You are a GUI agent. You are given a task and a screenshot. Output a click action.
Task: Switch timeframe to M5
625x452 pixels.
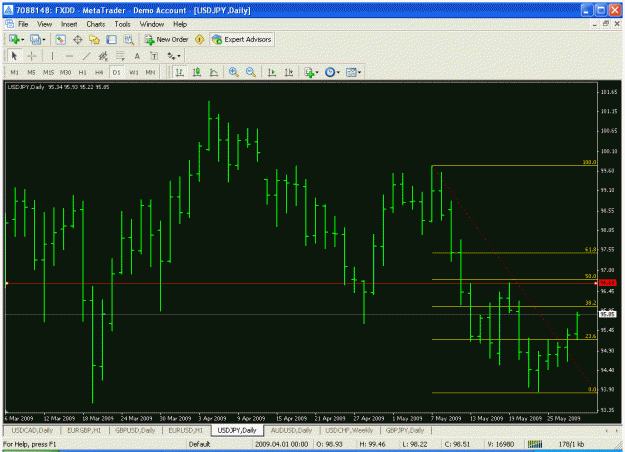(31, 72)
